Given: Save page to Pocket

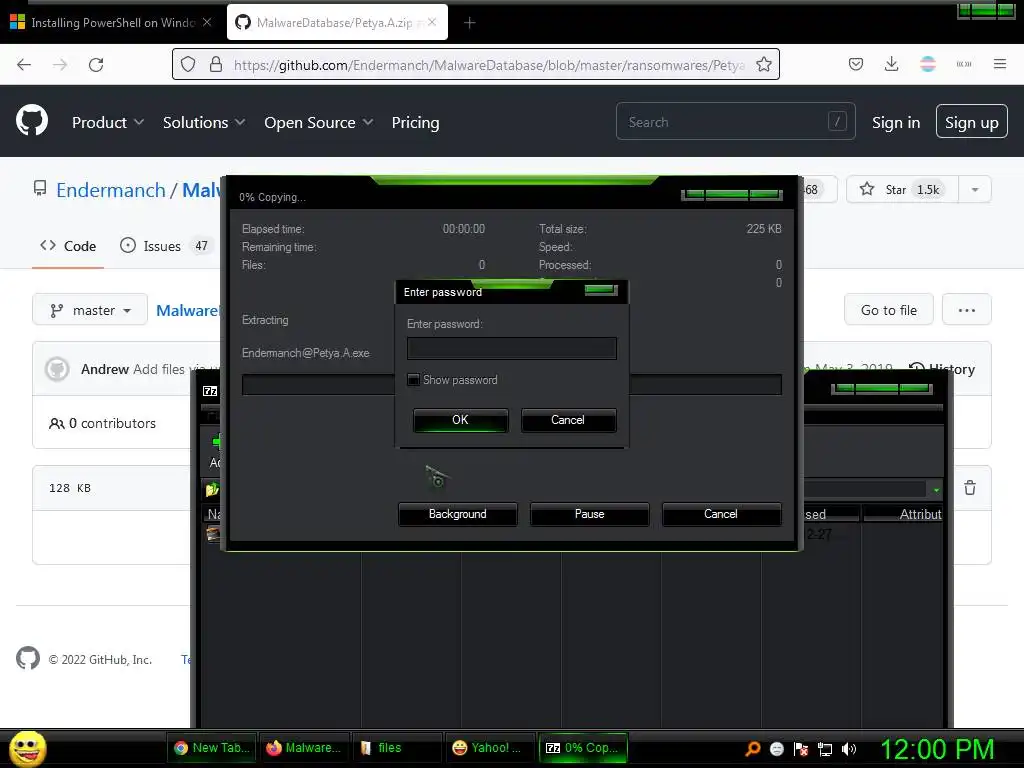Looking at the screenshot, I should [x=856, y=64].
